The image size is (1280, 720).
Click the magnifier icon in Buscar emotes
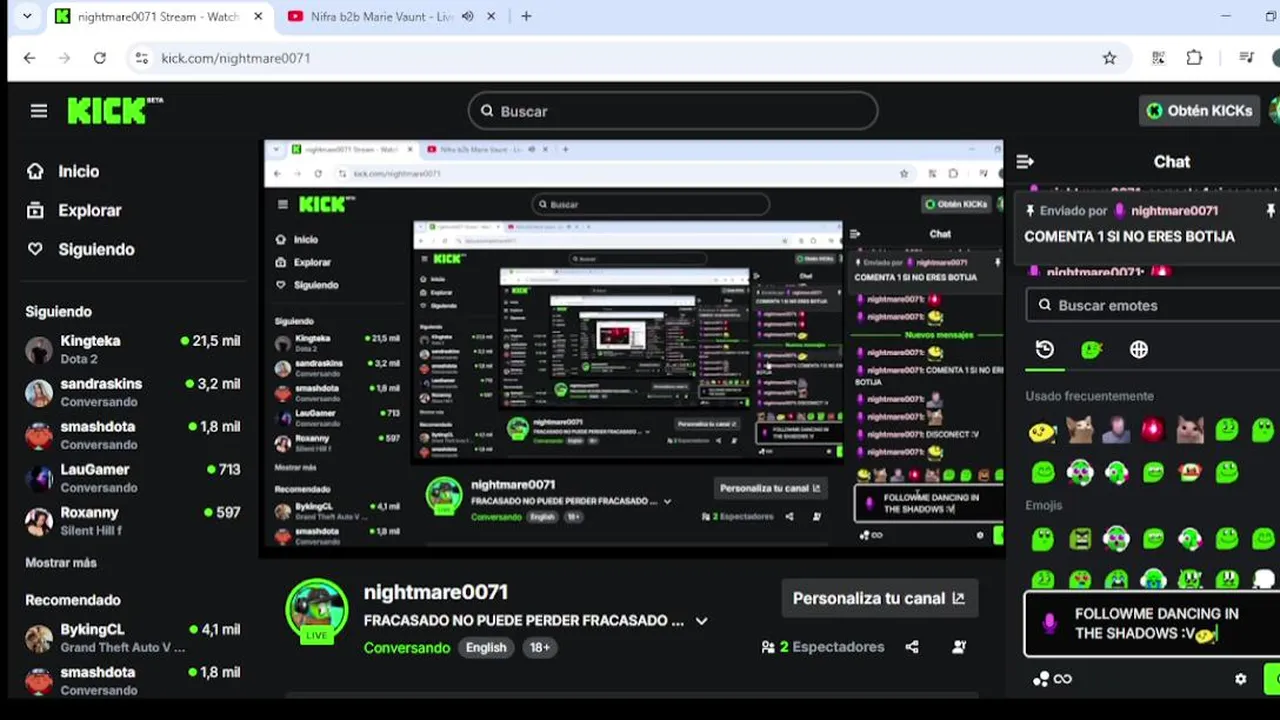(x=1045, y=305)
